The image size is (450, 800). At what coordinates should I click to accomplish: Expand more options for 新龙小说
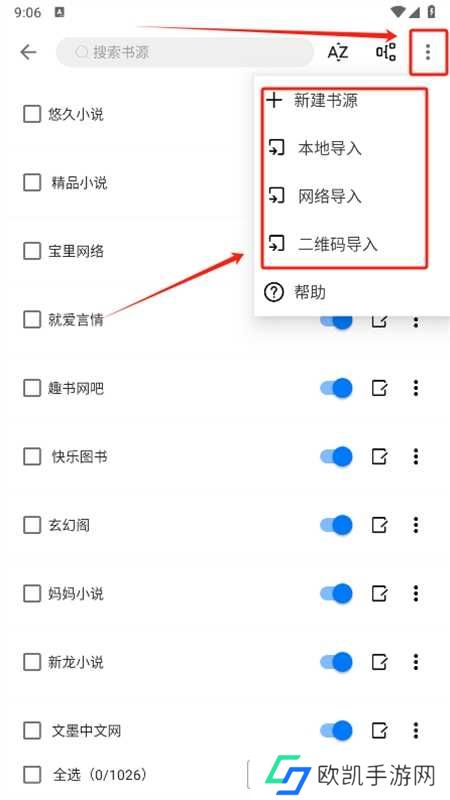tap(416, 662)
